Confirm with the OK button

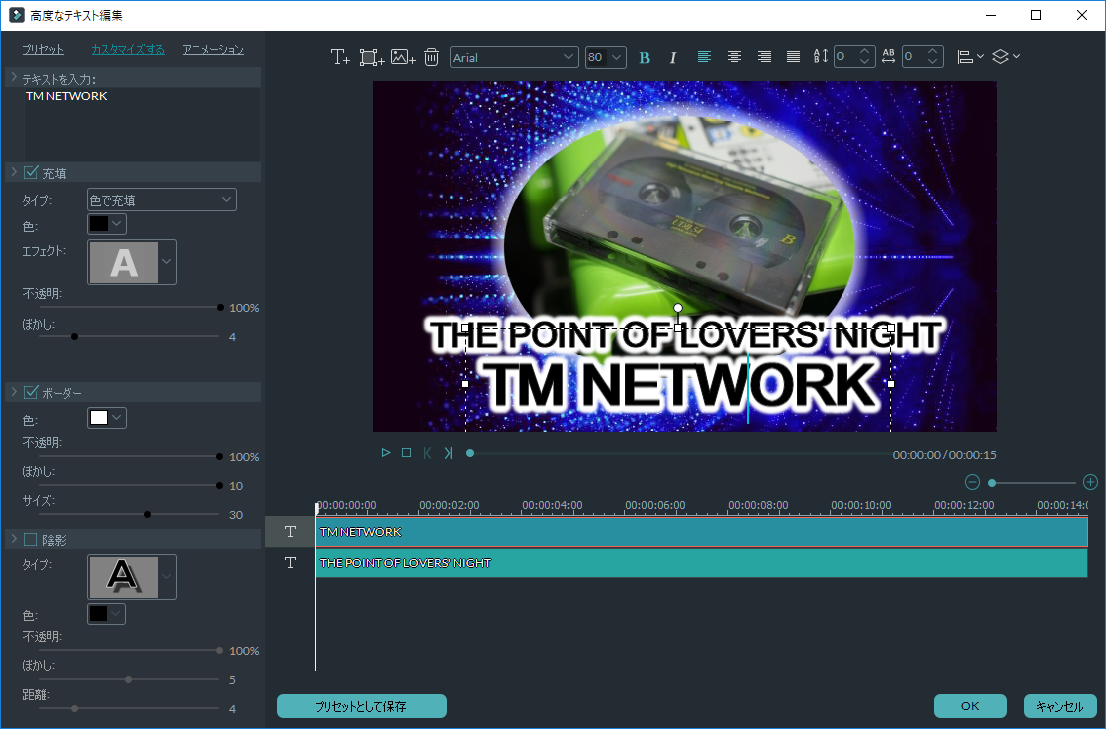click(971, 706)
